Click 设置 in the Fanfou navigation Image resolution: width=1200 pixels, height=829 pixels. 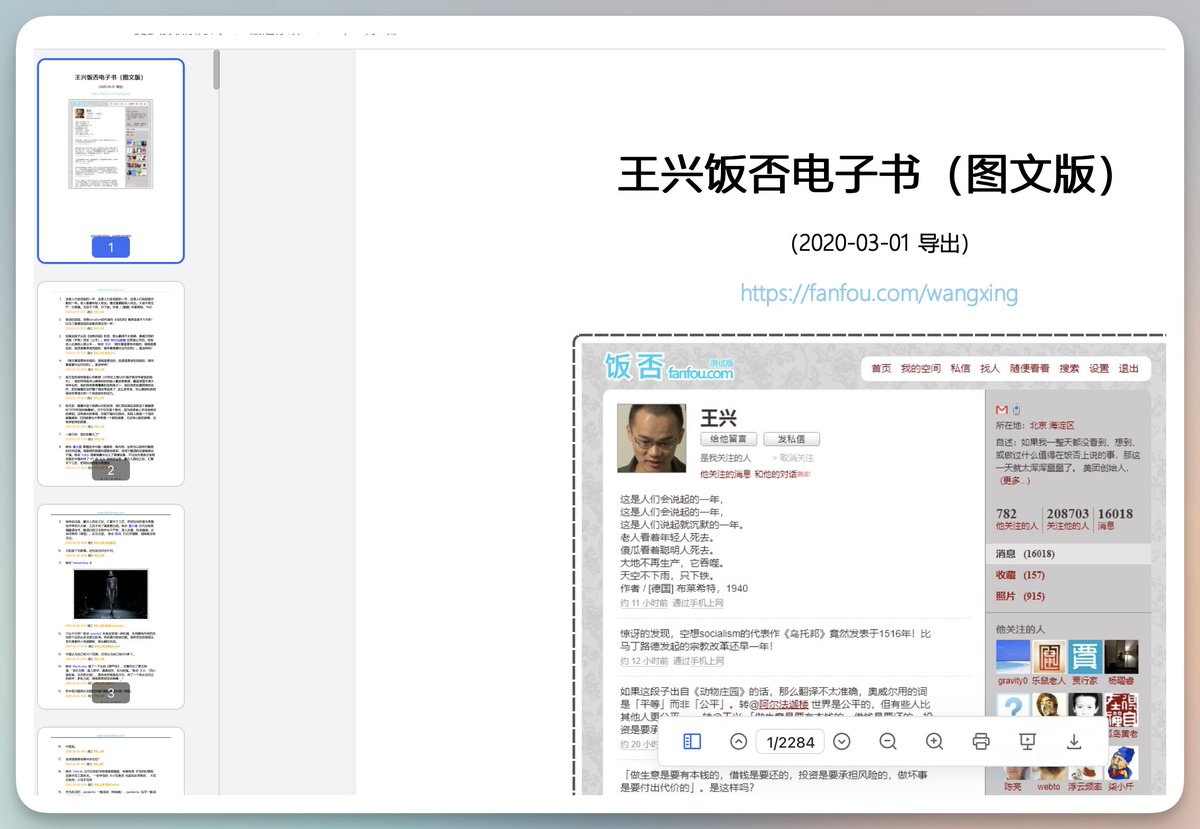tap(1099, 369)
